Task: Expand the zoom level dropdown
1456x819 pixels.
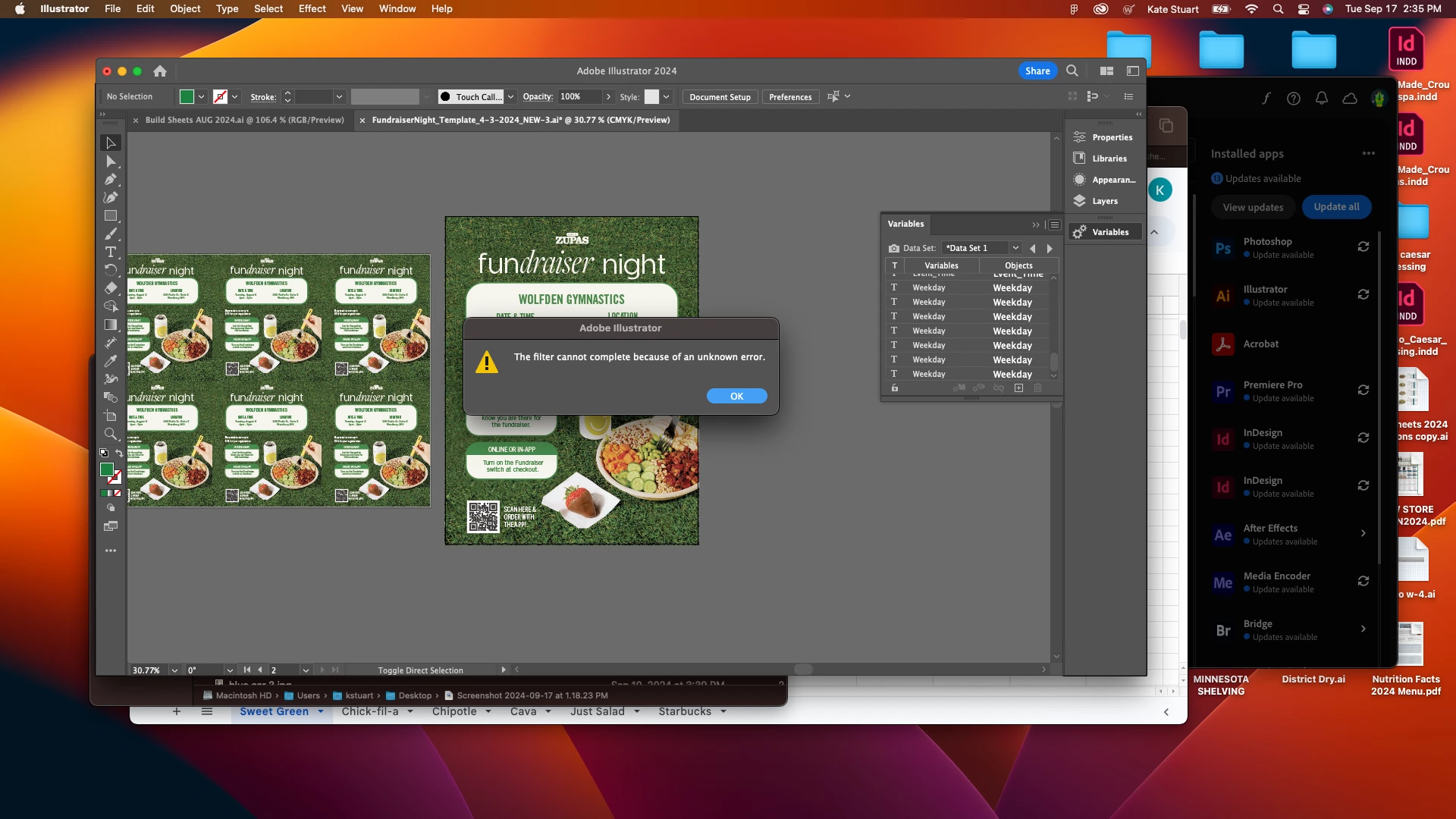Action: 174,670
